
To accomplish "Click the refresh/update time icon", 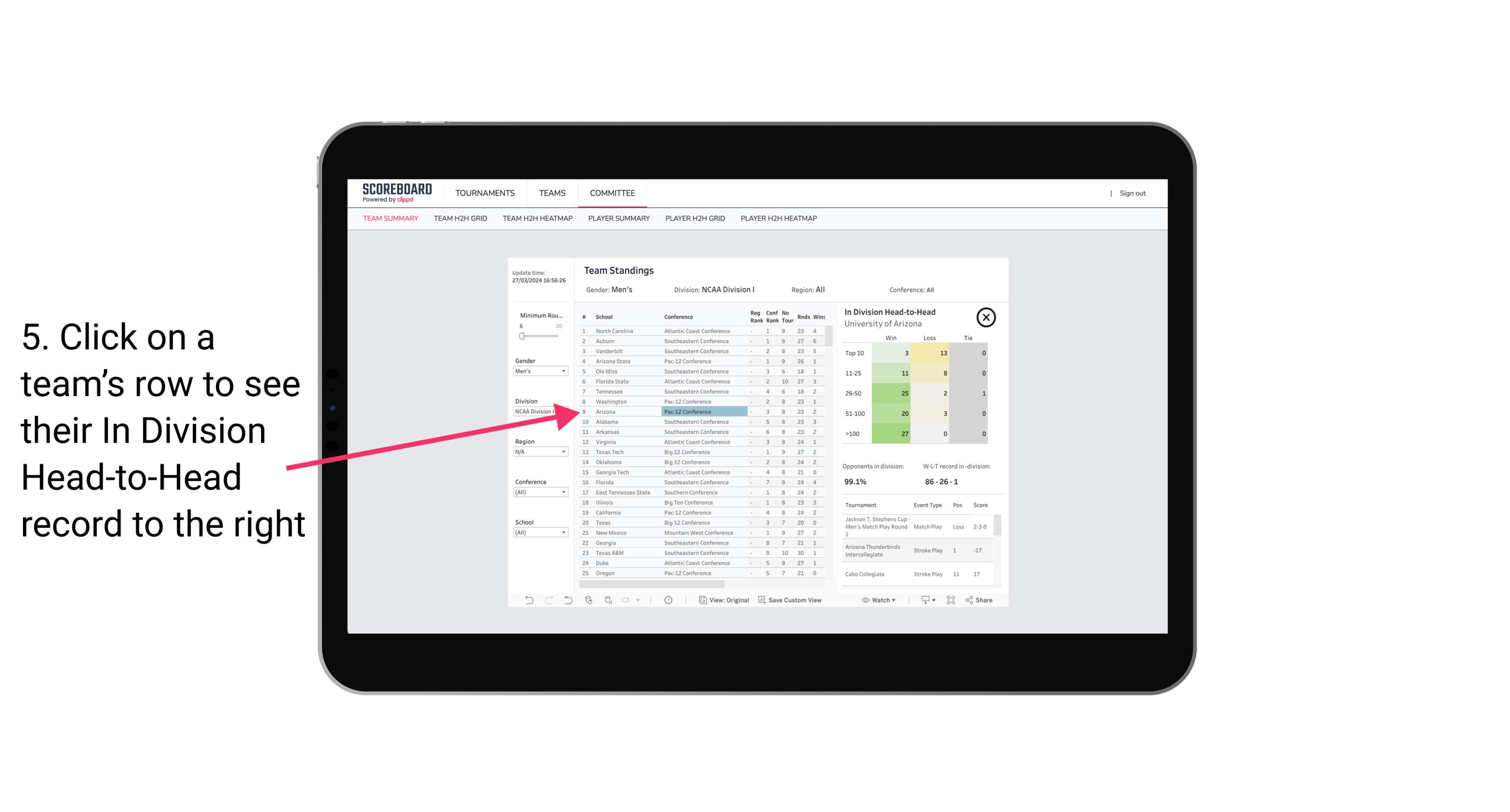I will (668, 600).
